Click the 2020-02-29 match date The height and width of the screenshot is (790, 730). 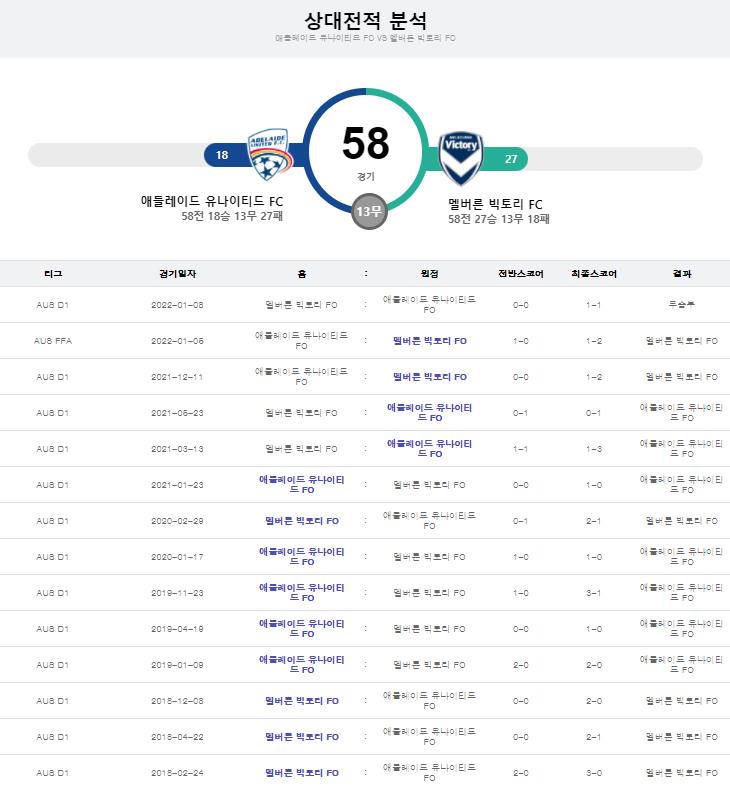click(177, 521)
